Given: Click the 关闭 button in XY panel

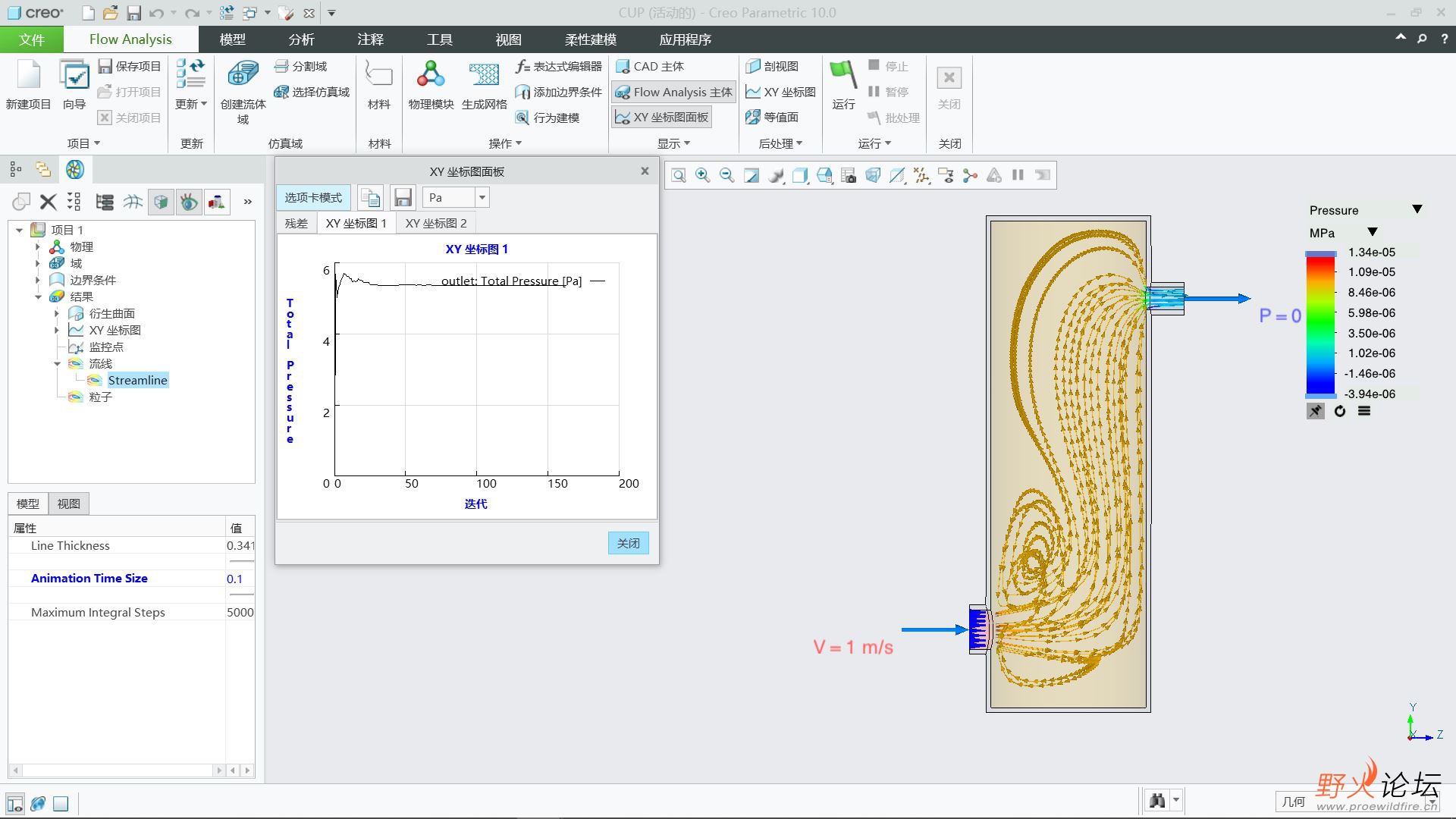Looking at the screenshot, I should pyautogui.click(x=629, y=543).
